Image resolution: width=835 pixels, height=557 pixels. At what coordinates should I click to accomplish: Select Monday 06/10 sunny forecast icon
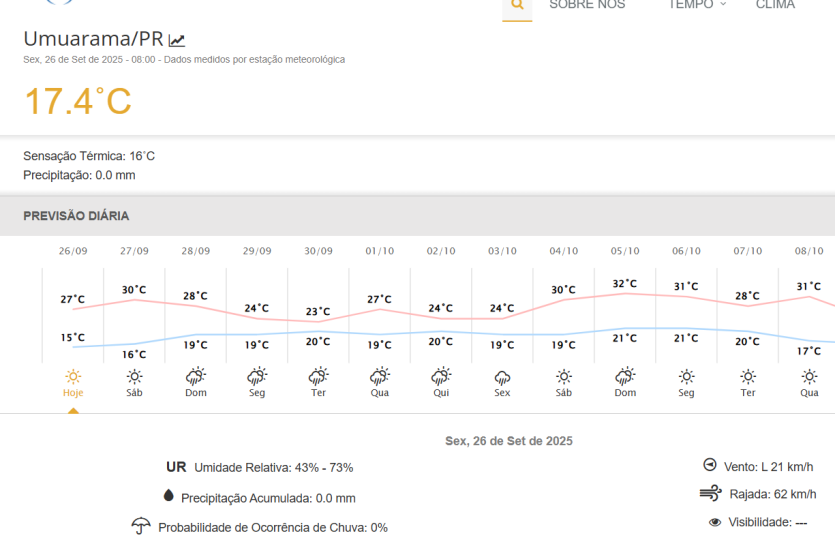pos(686,377)
